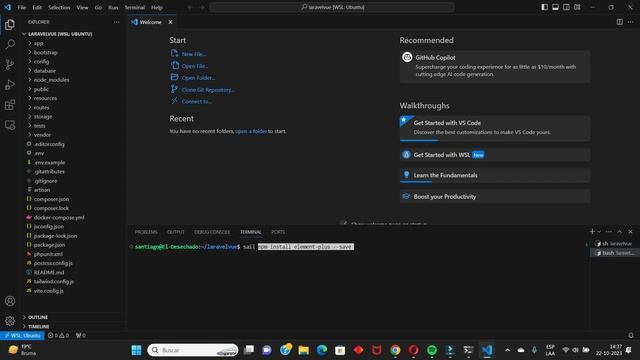
Task: Switch to the Problems panel tab
Action: pyautogui.click(x=146, y=232)
